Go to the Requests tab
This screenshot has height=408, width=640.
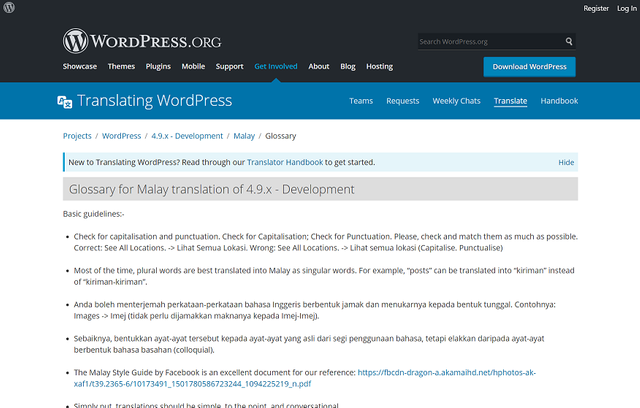[x=402, y=101]
